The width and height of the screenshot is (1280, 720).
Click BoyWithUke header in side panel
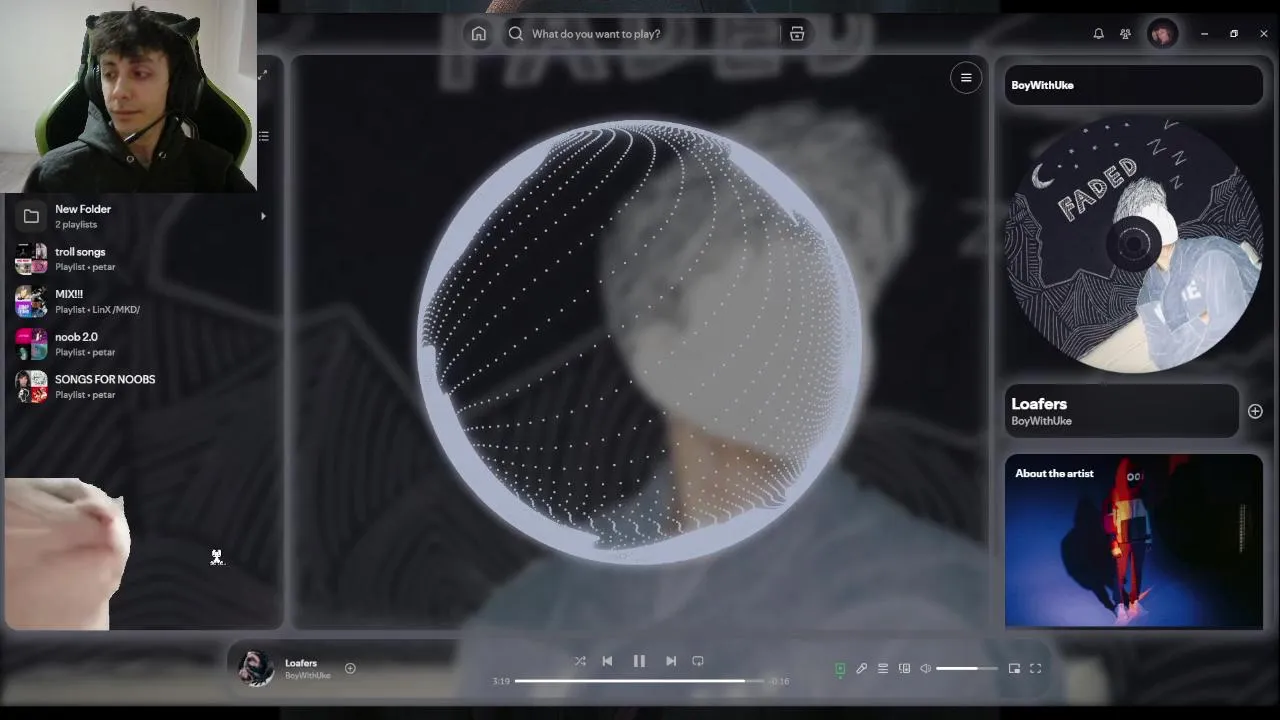tap(1042, 85)
